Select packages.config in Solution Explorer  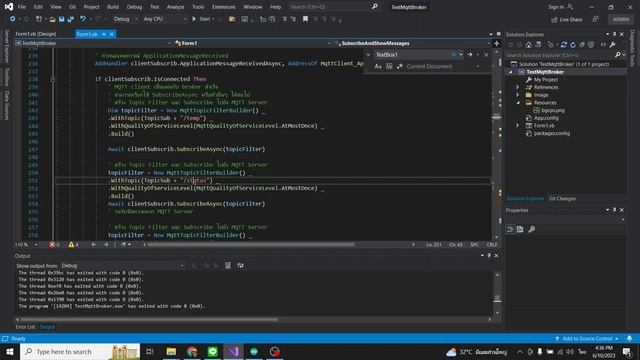pos(551,133)
